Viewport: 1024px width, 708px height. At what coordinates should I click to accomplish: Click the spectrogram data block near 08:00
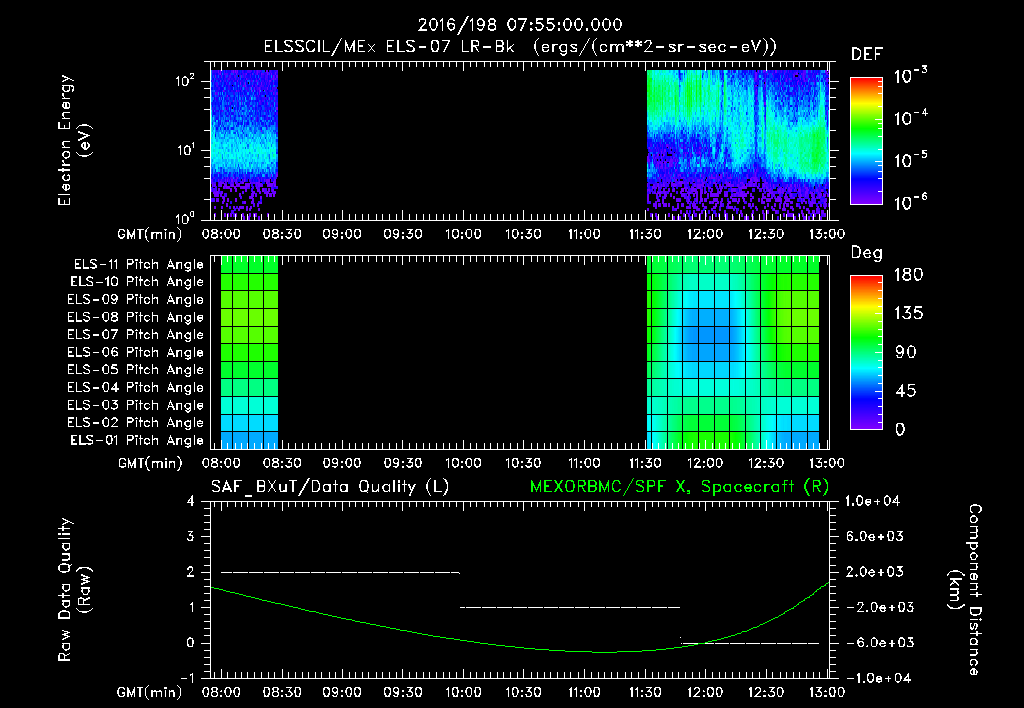[244, 142]
